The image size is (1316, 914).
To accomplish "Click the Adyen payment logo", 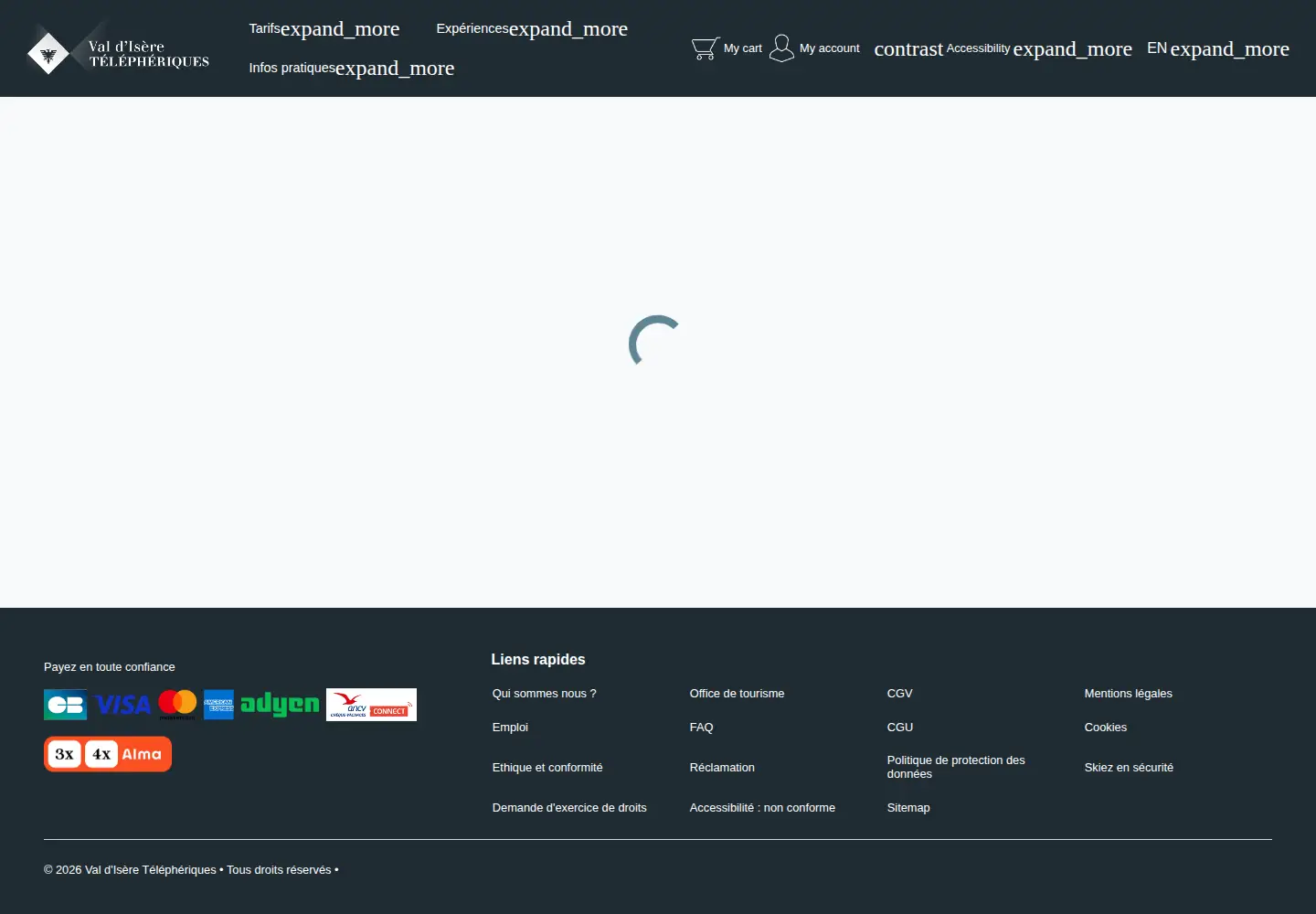I will click(280, 704).
